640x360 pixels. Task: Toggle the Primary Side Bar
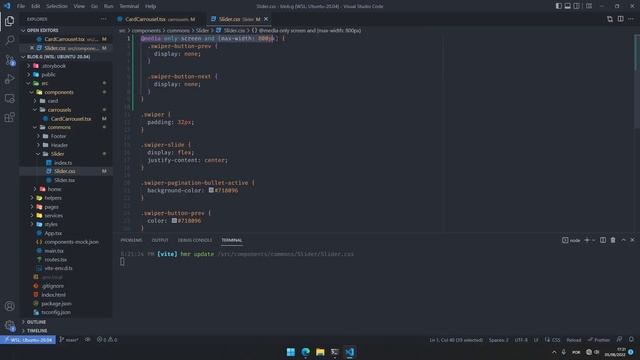pyautogui.click(x=558, y=6)
